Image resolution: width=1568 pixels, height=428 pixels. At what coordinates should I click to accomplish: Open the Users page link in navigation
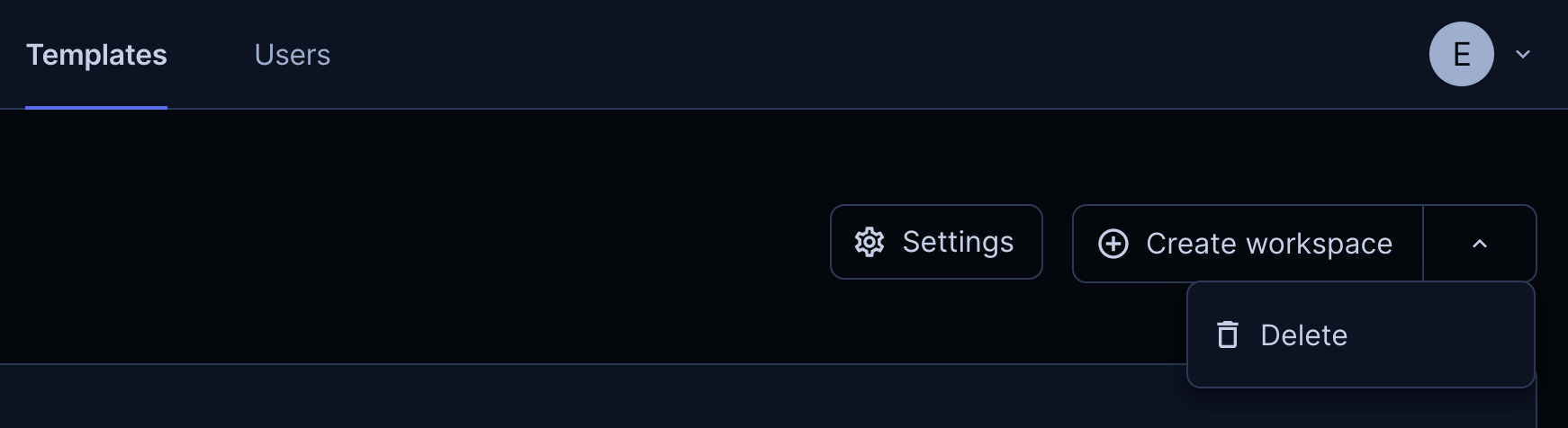click(x=293, y=55)
